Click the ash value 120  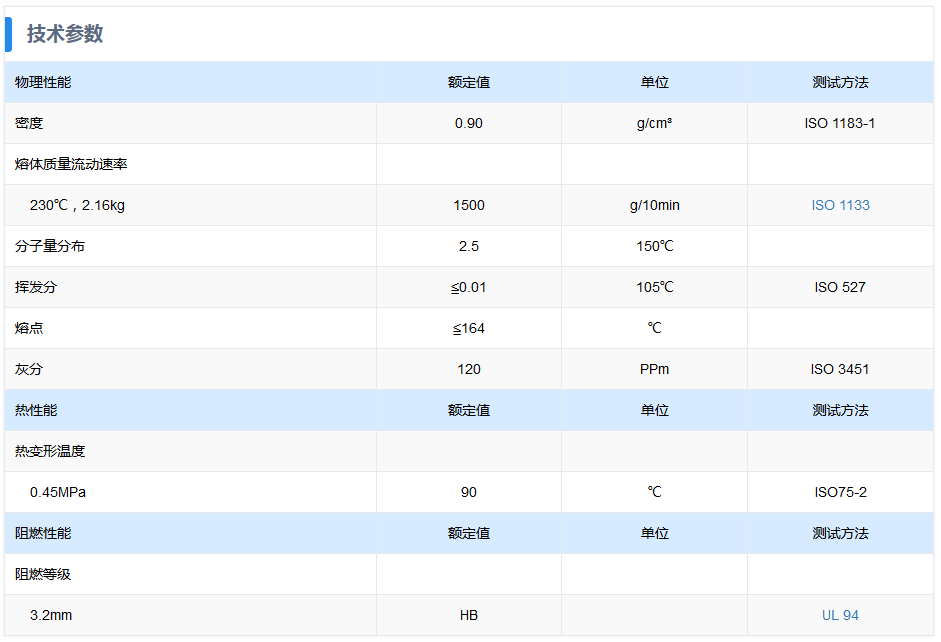coord(469,369)
